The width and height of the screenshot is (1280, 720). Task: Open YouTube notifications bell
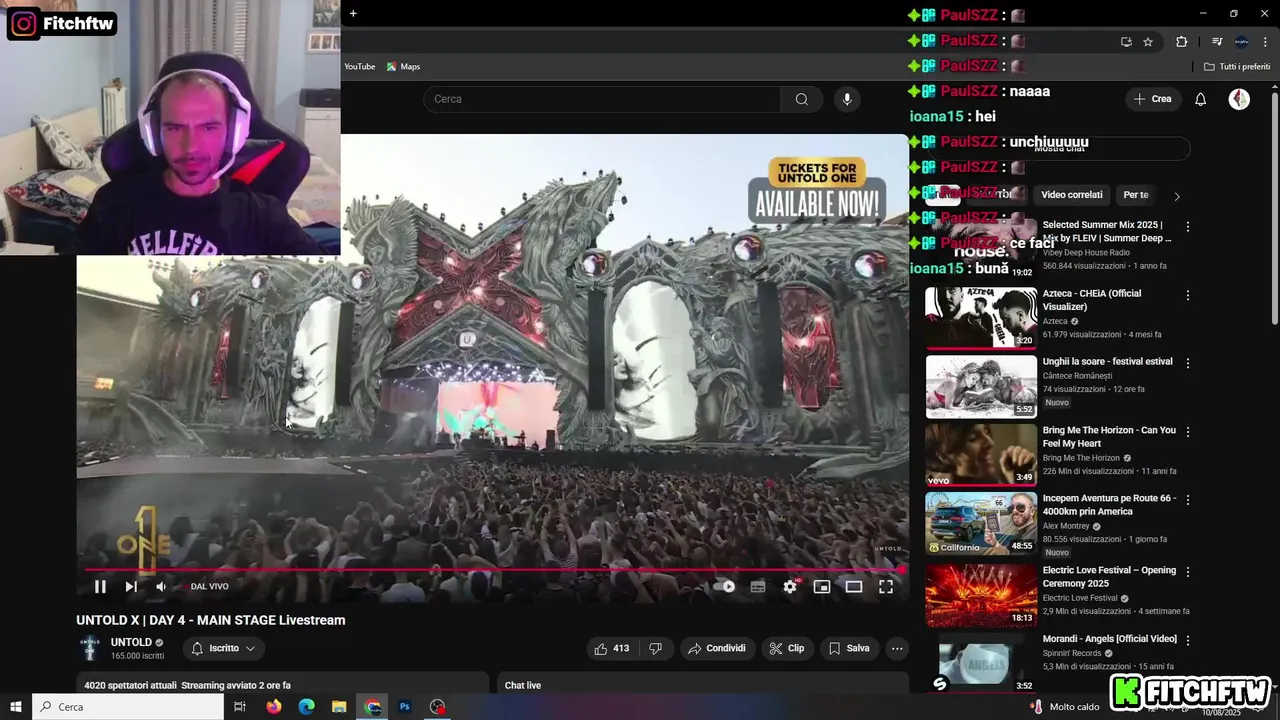[x=1201, y=99]
